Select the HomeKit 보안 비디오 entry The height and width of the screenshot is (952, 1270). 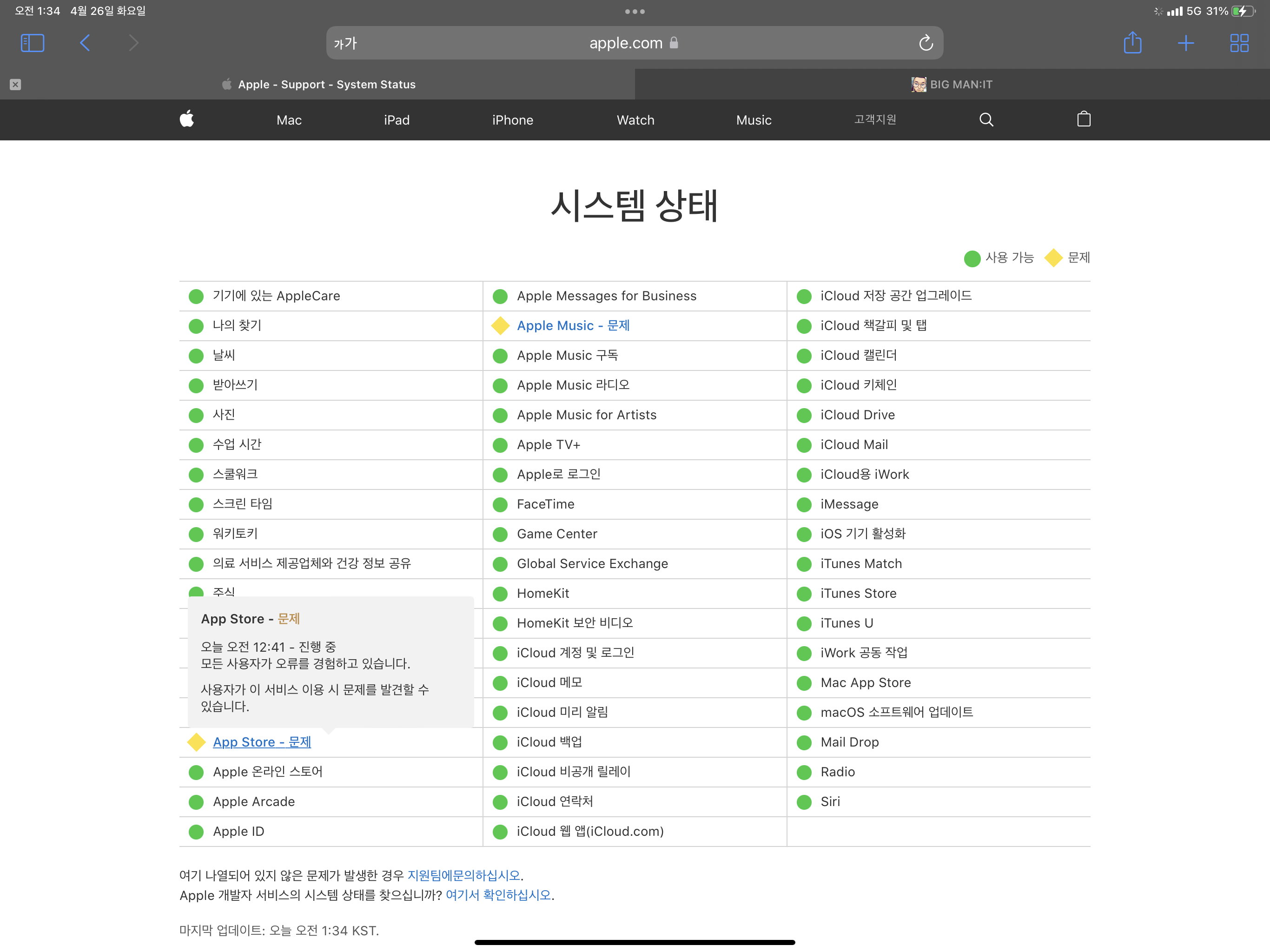pyautogui.click(x=635, y=623)
